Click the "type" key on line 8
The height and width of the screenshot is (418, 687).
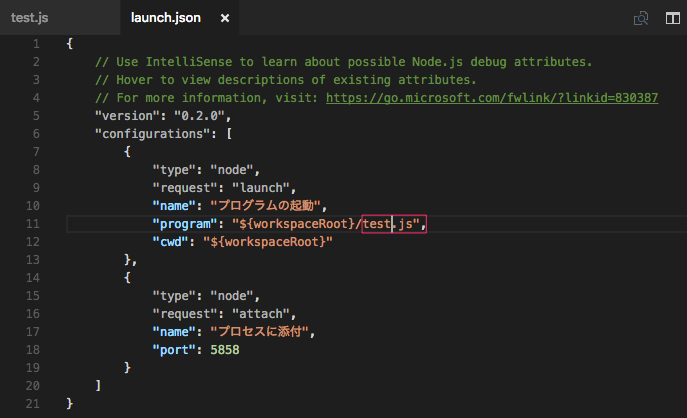174,170
